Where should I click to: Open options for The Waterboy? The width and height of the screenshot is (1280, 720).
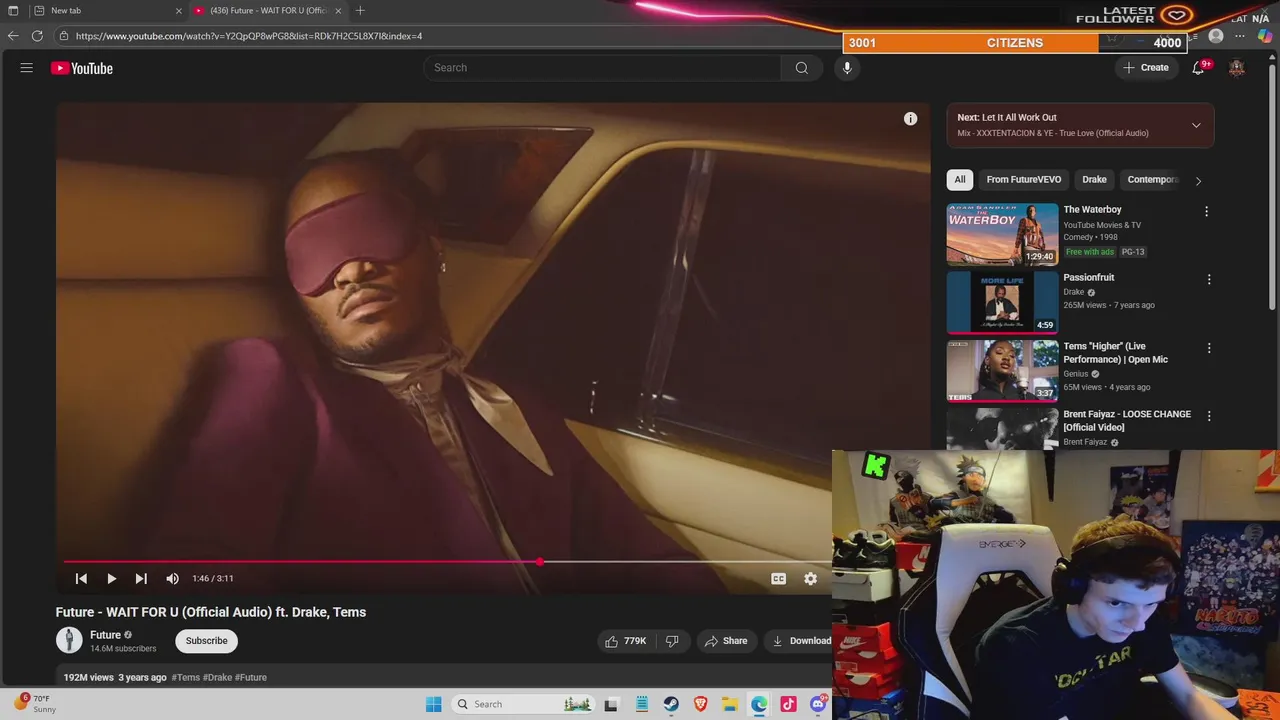pos(1206,212)
